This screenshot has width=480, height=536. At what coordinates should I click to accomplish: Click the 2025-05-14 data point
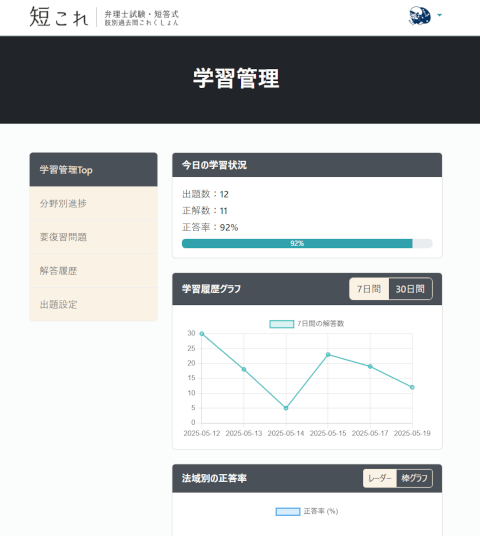pyautogui.click(x=286, y=408)
